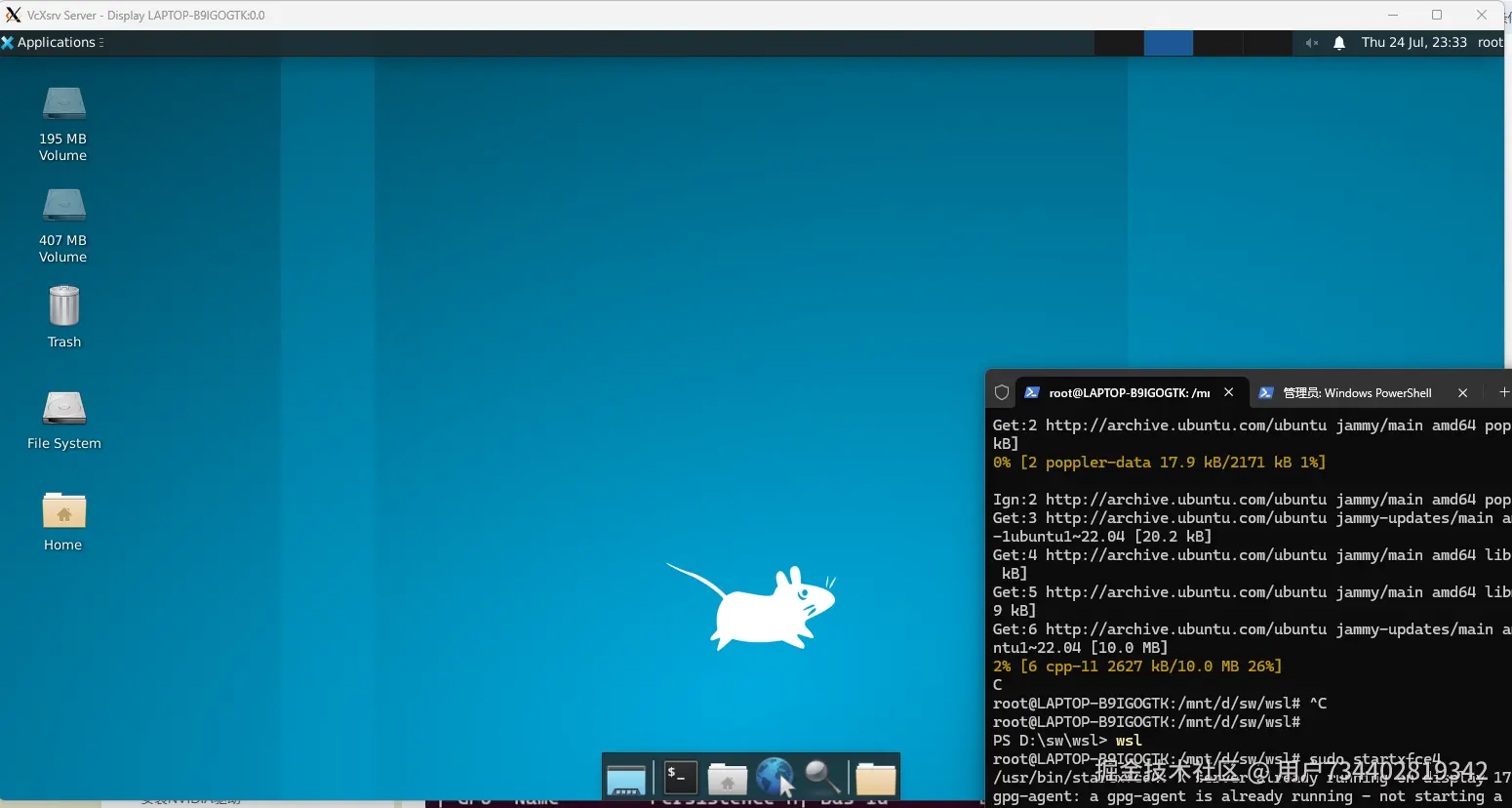This screenshot has height=808, width=1512.
Task: Open home file manager from the dock
Action: [727, 779]
